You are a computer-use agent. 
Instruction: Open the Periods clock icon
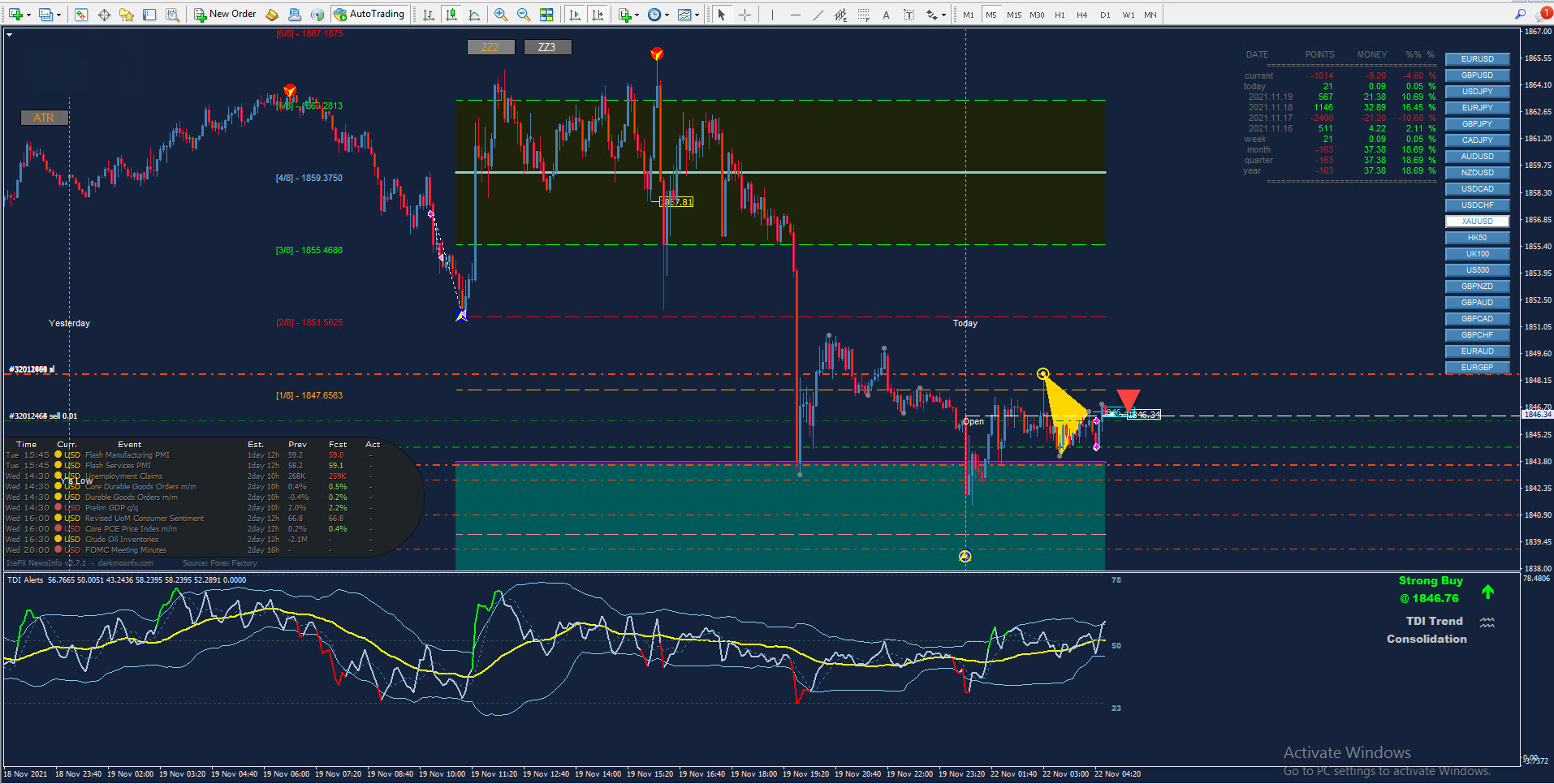654,15
